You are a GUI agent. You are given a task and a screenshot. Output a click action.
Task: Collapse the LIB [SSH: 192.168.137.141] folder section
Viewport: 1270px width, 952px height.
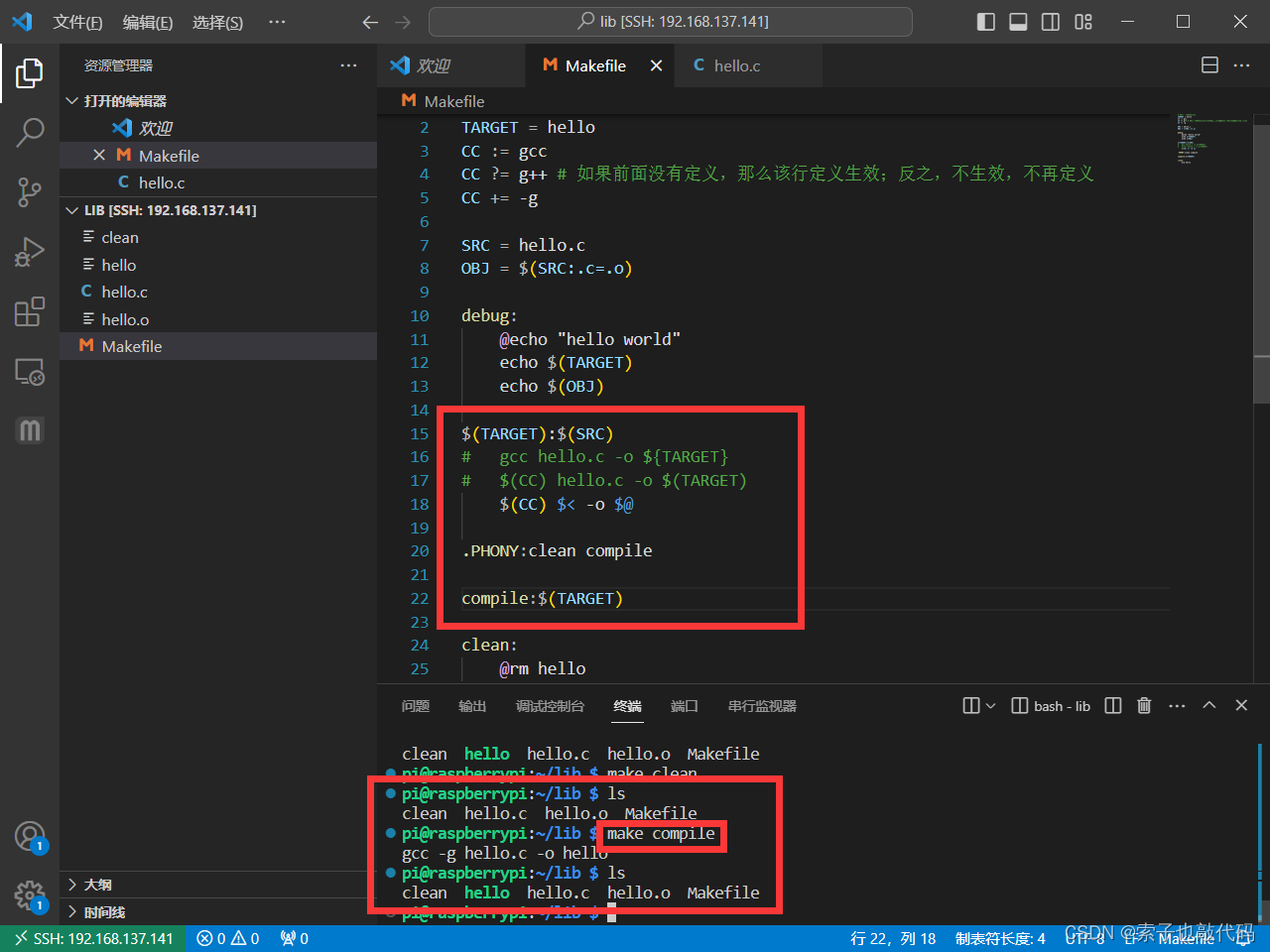click(218, 210)
